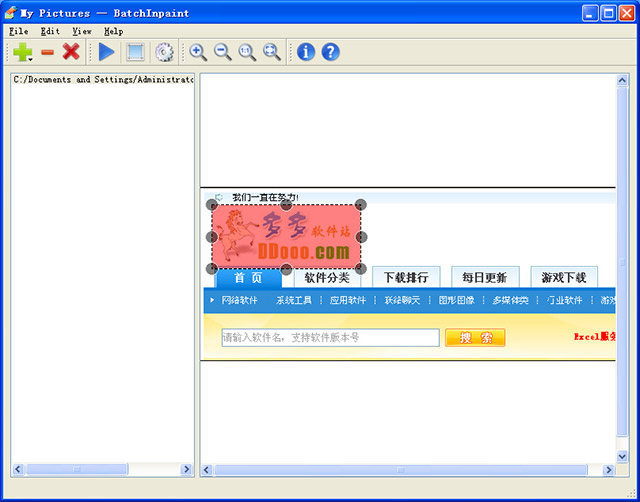Click the Zoom Out magnifier icon
This screenshot has width=640, height=502.
[x=223, y=52]
